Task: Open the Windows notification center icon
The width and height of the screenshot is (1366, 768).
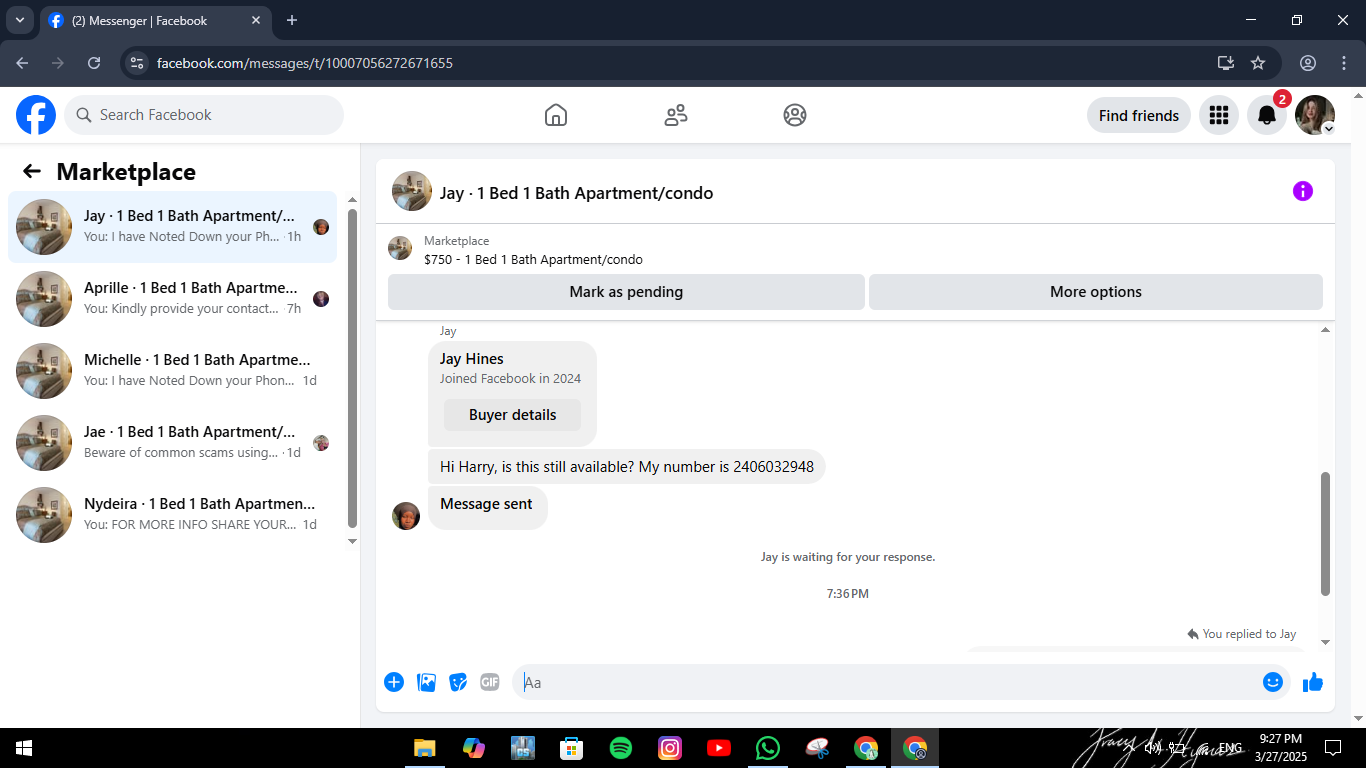Action: point(1333,748)
